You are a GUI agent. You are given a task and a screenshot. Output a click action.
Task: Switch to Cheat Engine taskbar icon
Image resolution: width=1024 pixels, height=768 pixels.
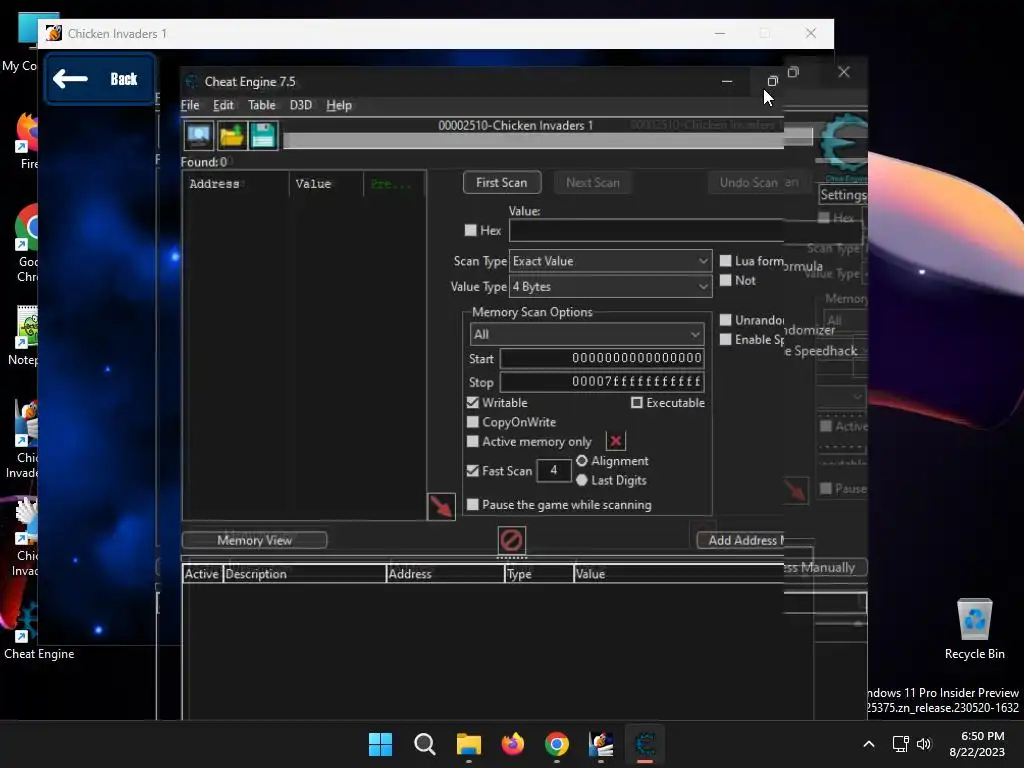(645, 744)
